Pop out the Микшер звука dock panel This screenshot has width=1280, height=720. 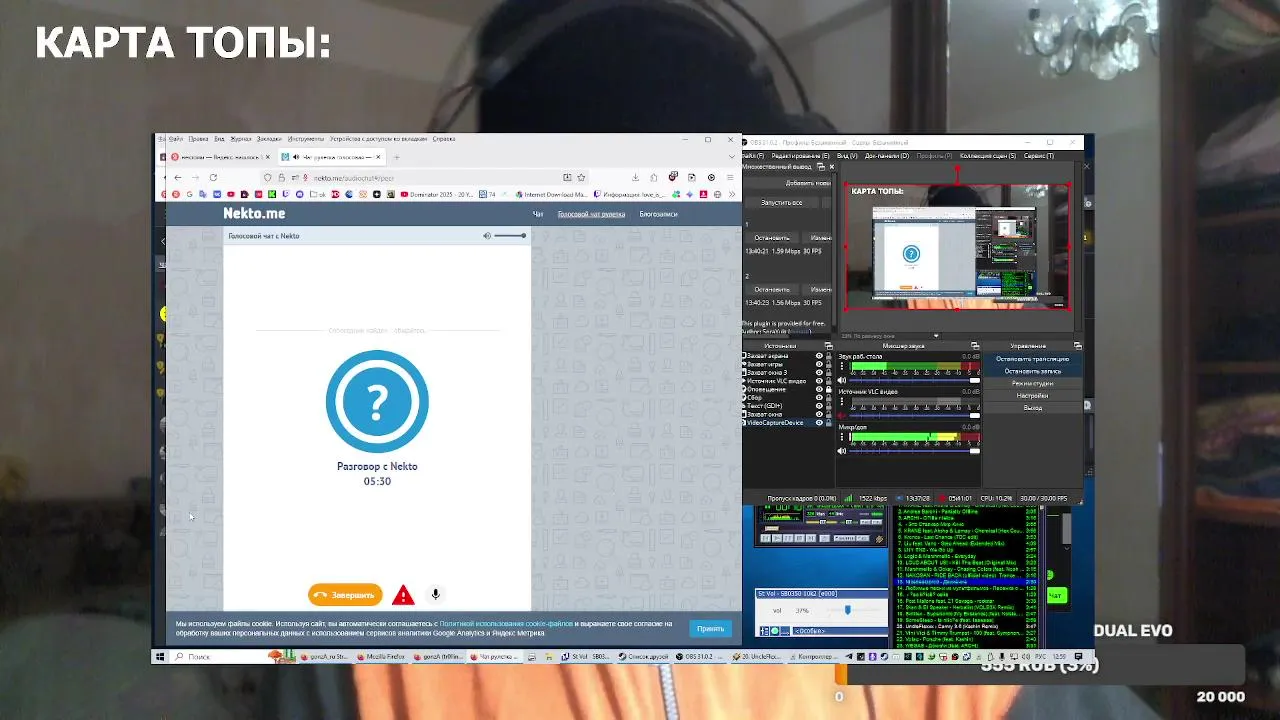click(x=975, y=346)
